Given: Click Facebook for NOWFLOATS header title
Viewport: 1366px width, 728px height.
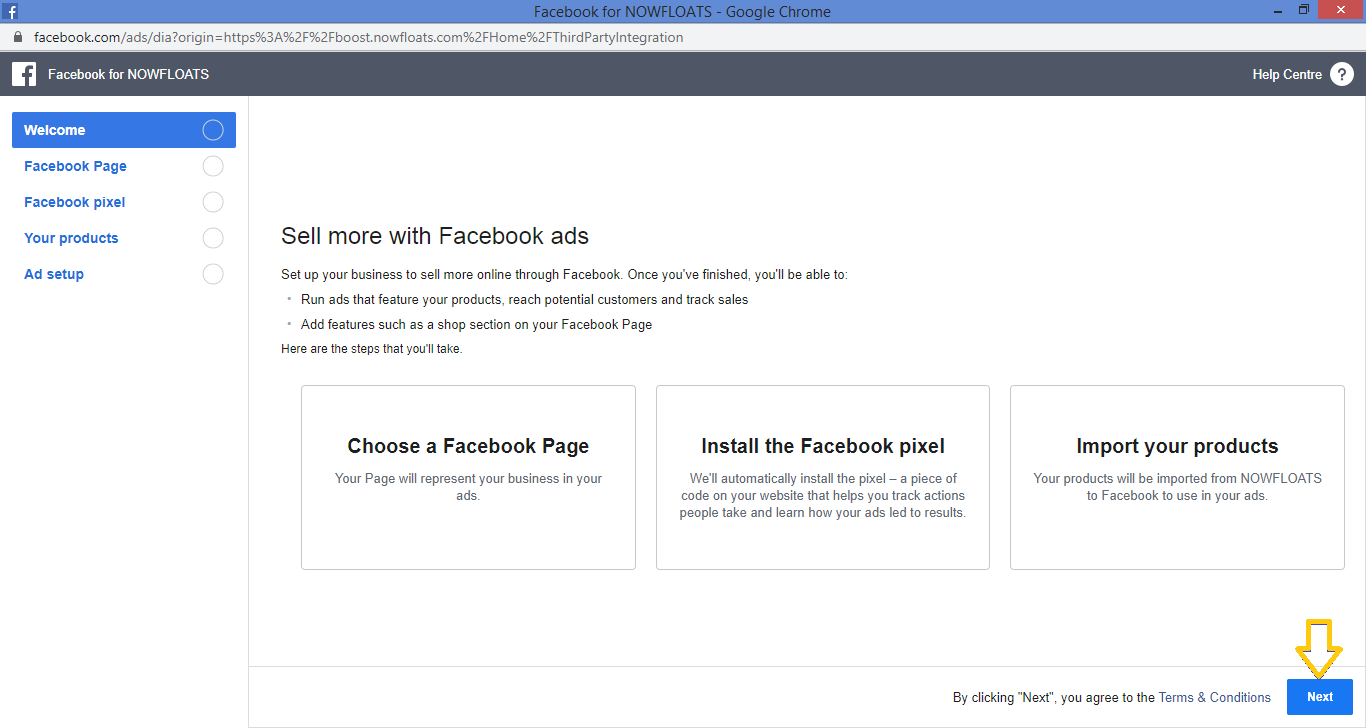Looking at the screenshot, I should click(x=128, y=74).
